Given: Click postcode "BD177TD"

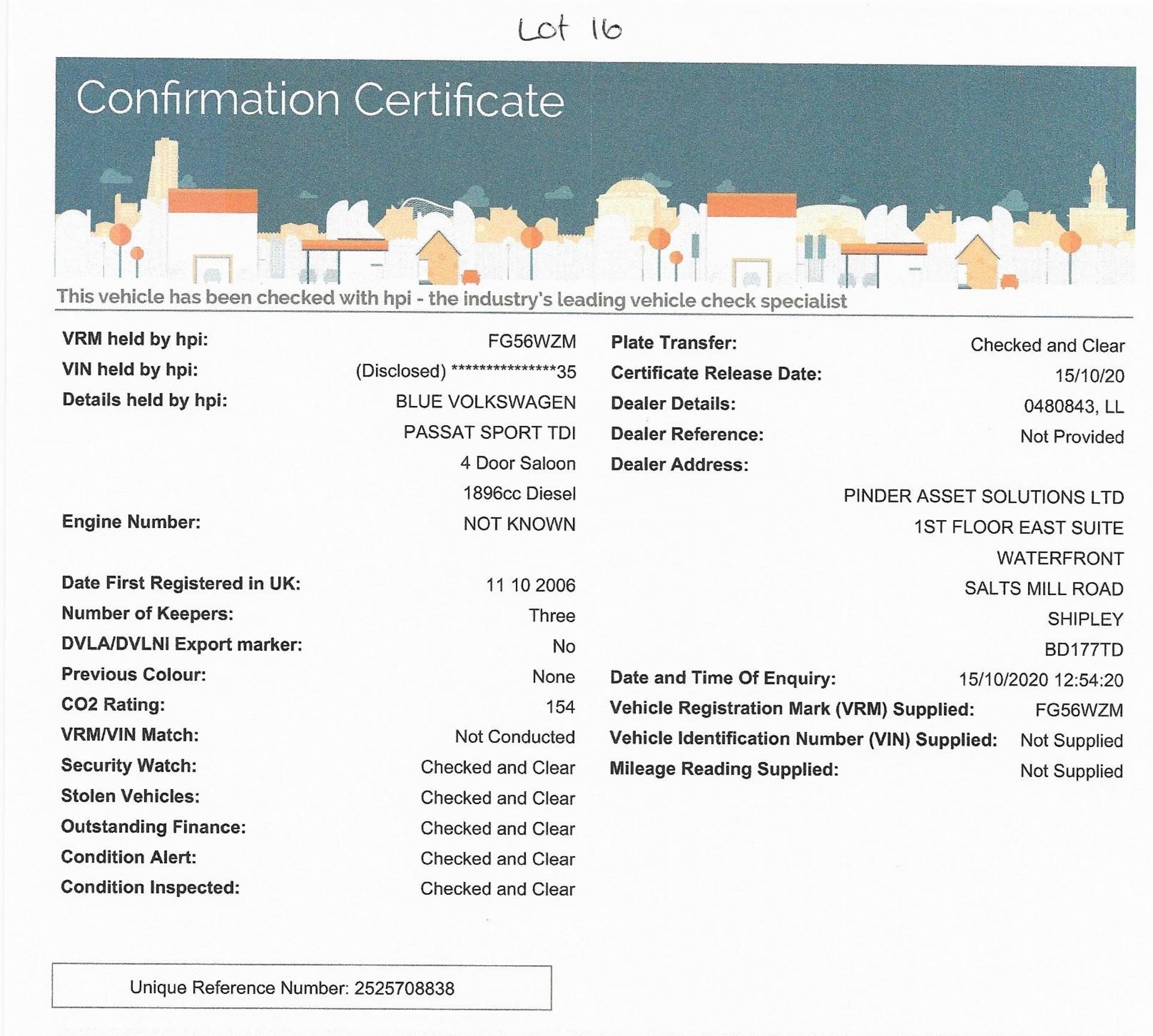Looking at the screenshot, I should point(1084,650).
